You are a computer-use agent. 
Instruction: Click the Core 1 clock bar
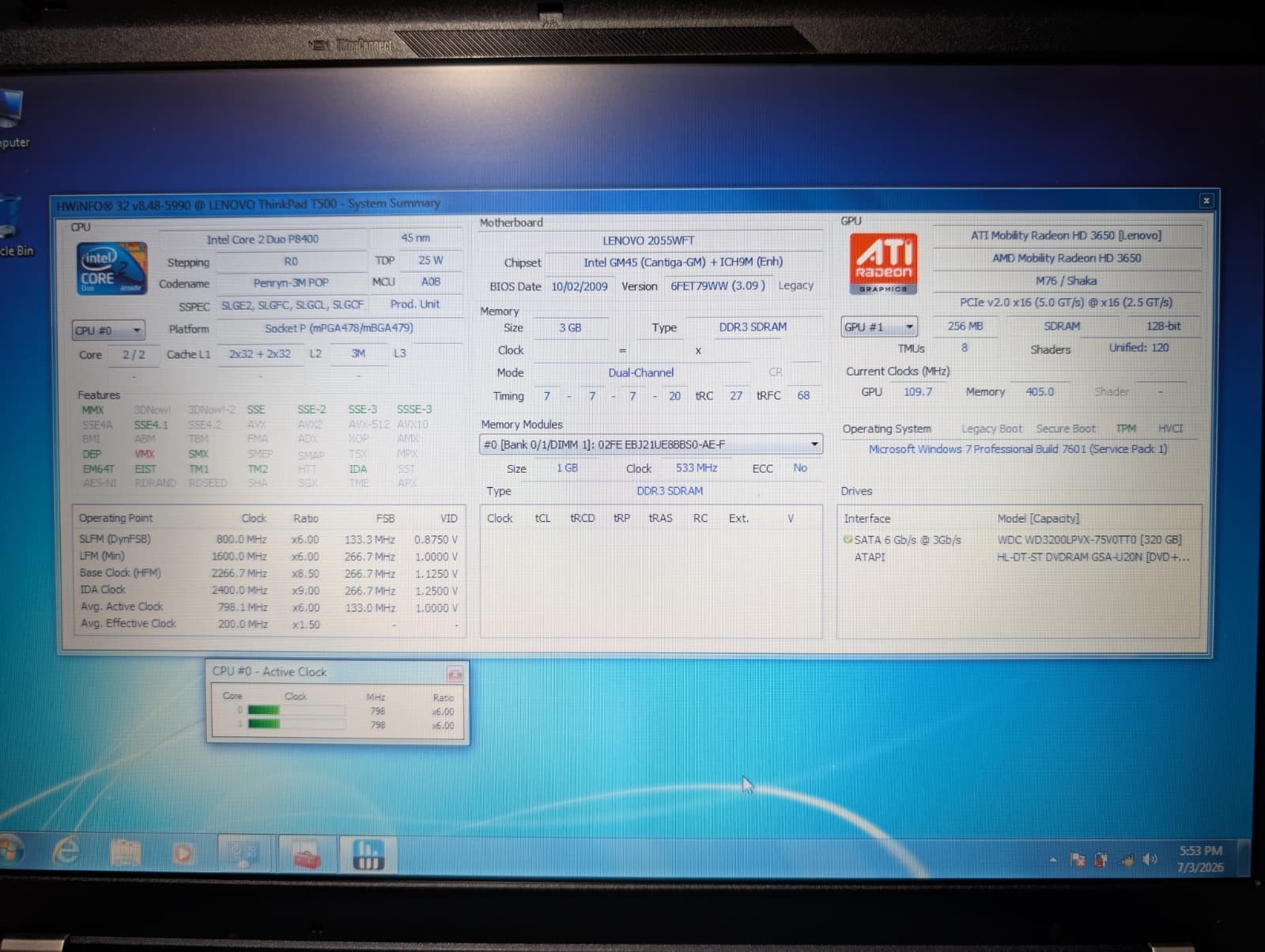click(x=296, y=724)
